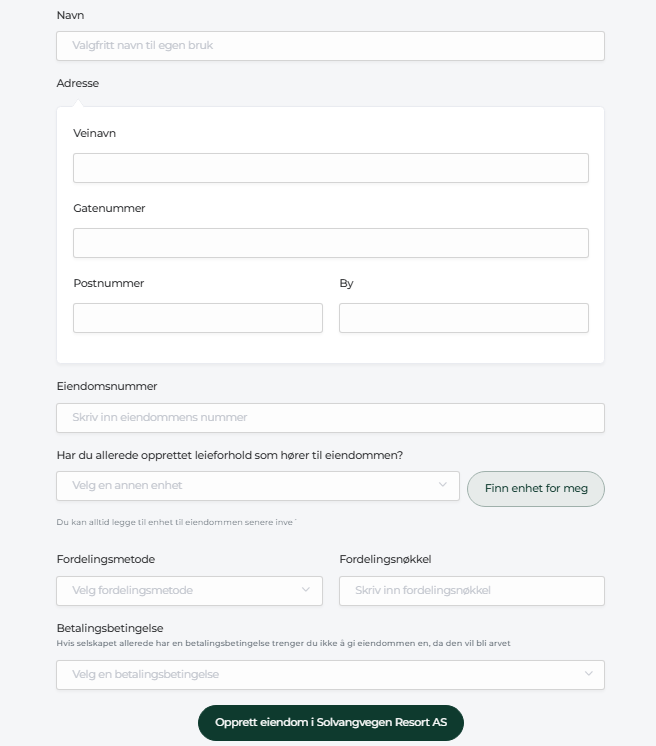Viewport: 656px width, 746px height.
Task: Click the chevron icon in the Betalingsbetingelse selector
Action: pyautogui.click(x=588, y=674)
